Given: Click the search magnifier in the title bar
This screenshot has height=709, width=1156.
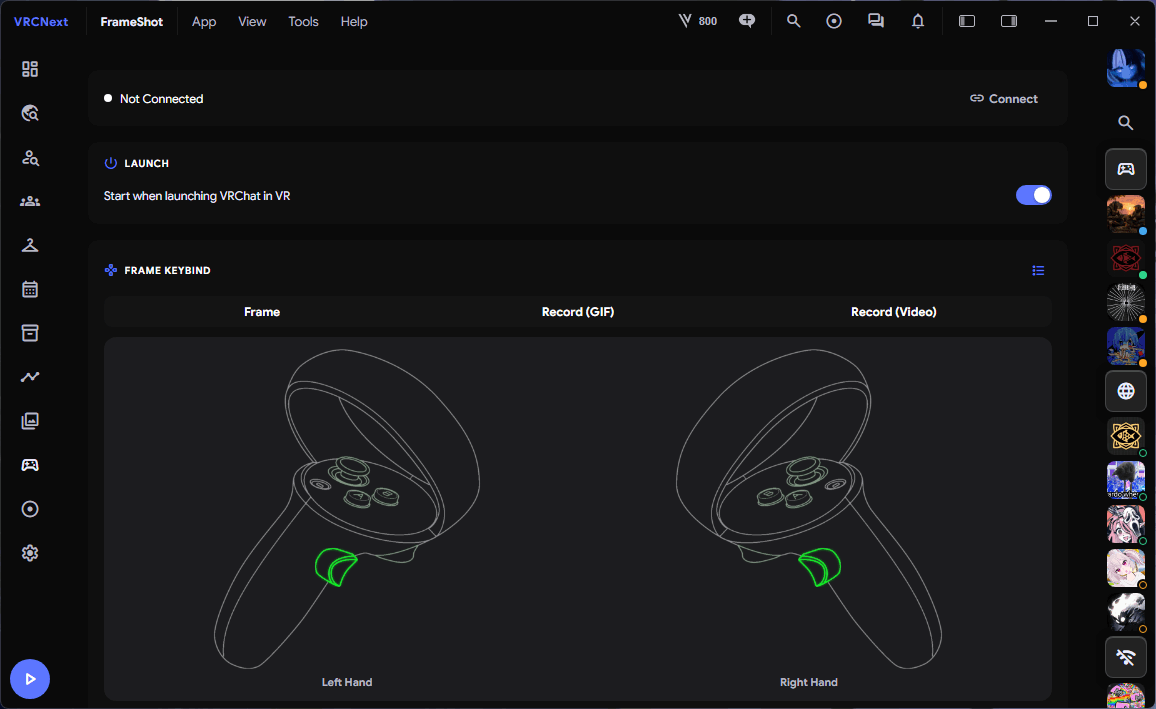Looking at the screenshot, I should pos(793,21).
